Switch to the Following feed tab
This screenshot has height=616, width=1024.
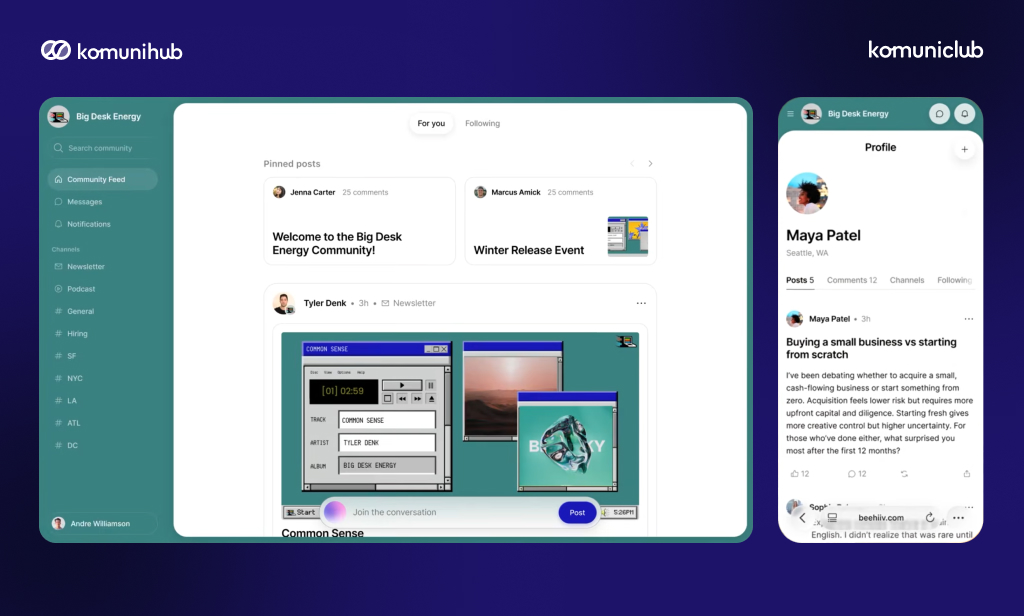point(482,123)
